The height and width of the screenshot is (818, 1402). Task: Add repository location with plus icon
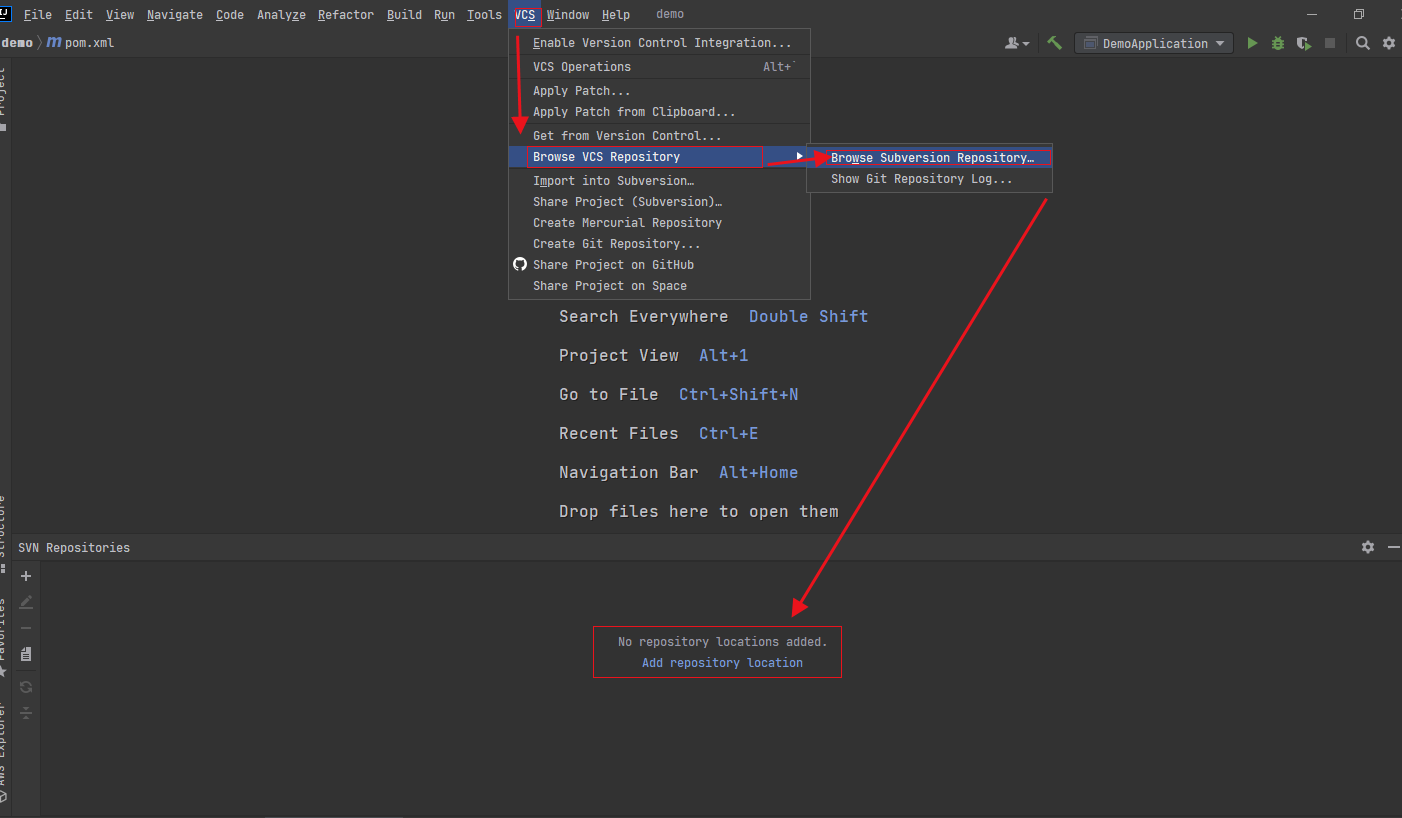pyautogui.click(x=26, y=576)
